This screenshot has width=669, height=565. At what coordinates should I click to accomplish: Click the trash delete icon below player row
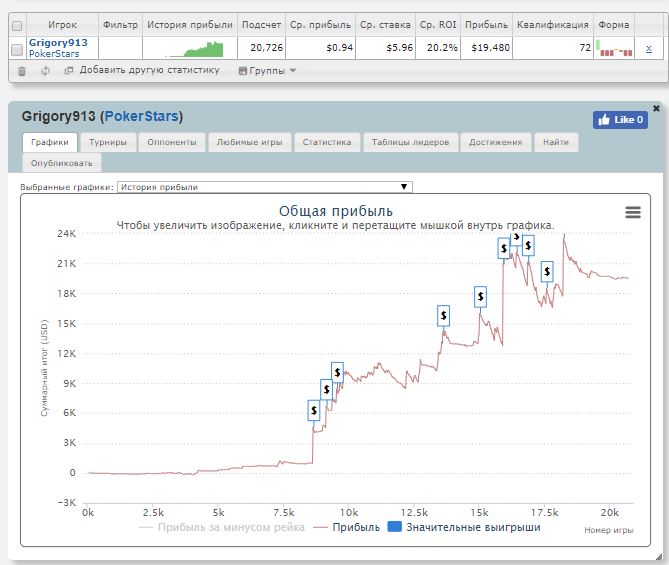22,71
